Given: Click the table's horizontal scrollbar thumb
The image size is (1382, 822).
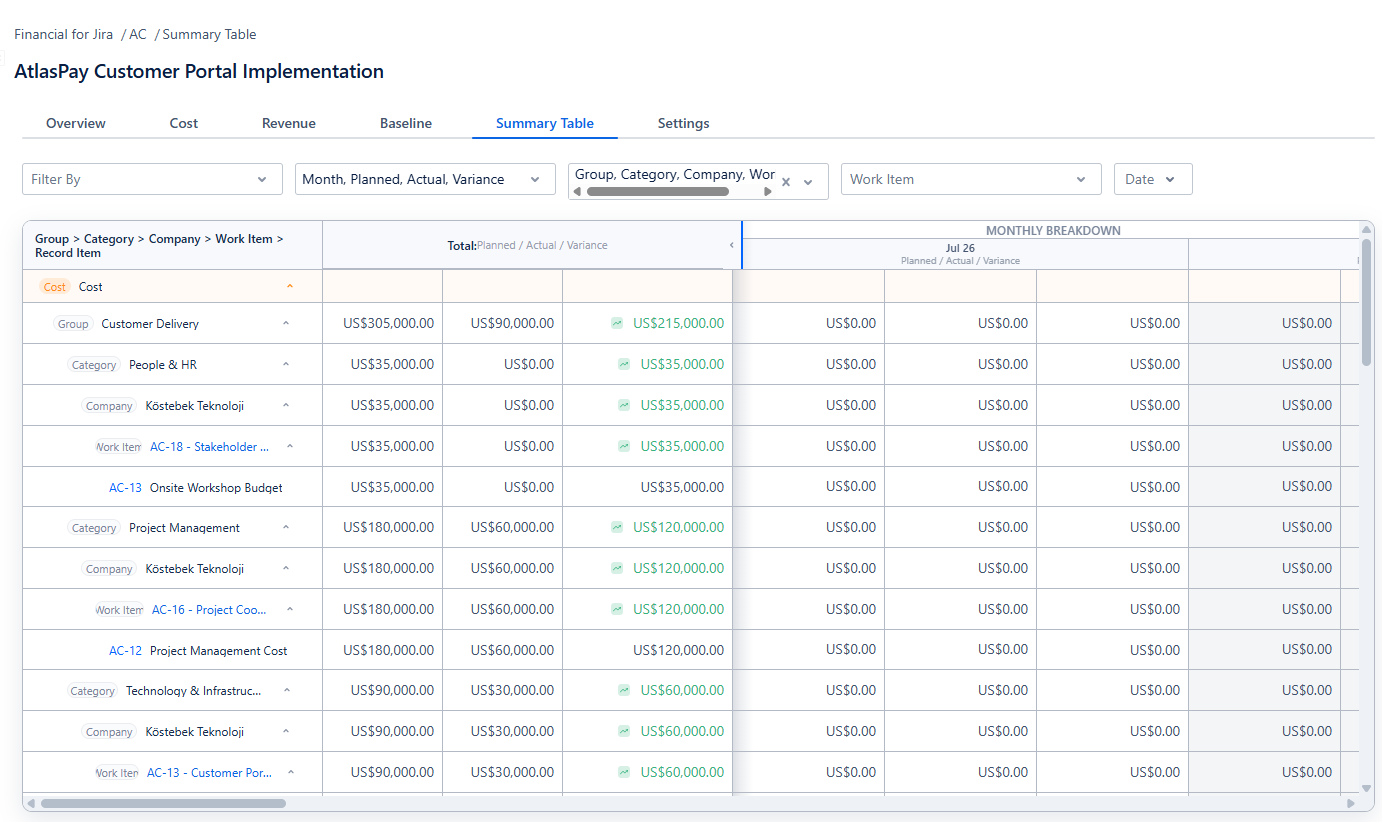Looking at the screenshot, I should pyautogui.click(x=163, y=803).
